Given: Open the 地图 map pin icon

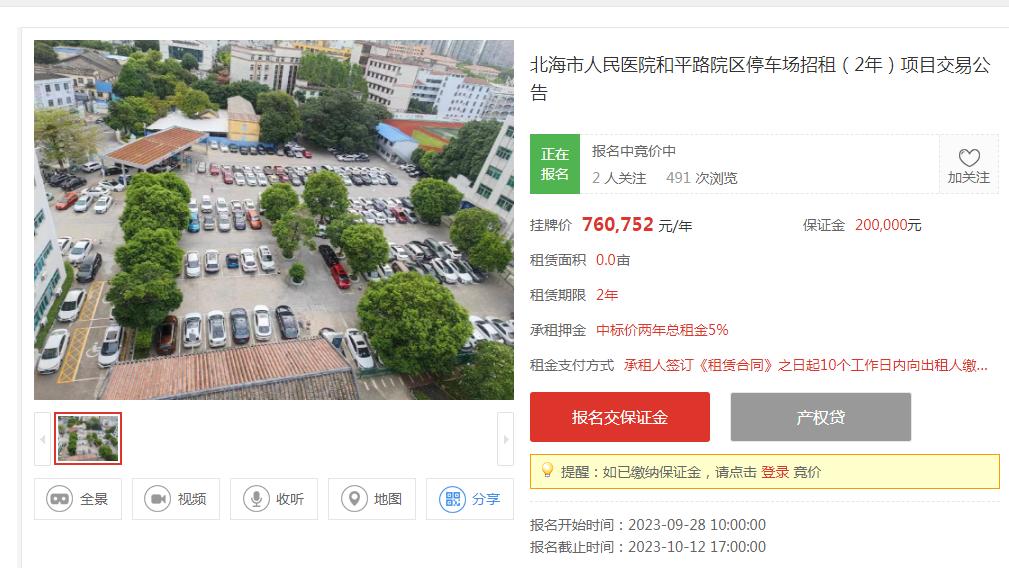Looking at the screenshot, I should tap(354, 499).
